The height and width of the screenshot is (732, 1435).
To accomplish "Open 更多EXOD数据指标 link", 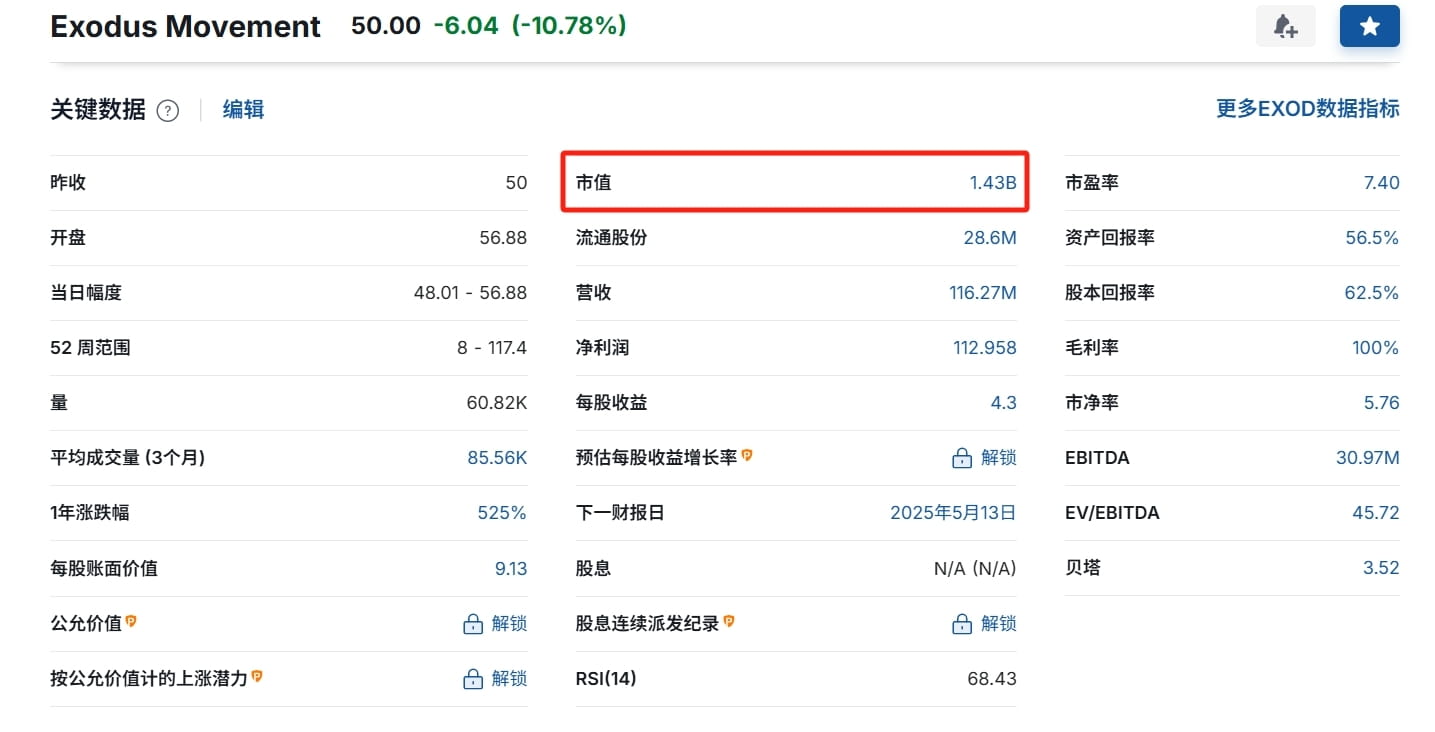I will click(1307, 109).
